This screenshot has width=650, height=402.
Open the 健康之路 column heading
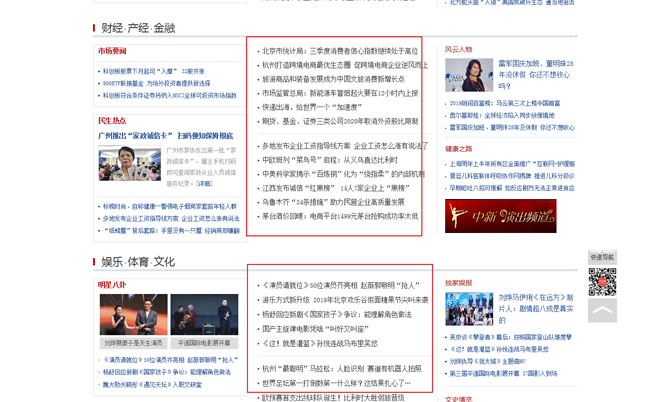tap(458, 149)
